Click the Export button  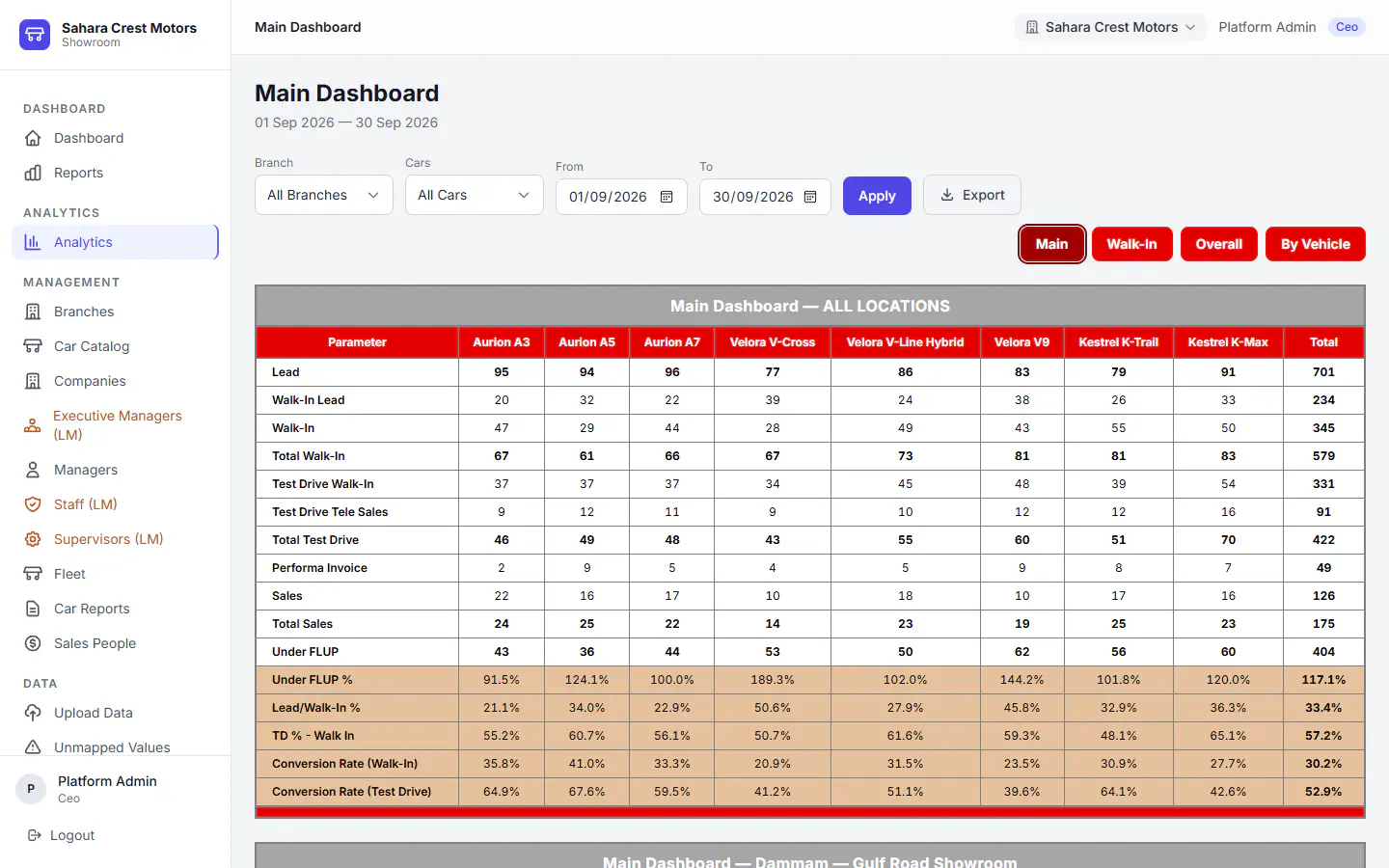[972, 195]
